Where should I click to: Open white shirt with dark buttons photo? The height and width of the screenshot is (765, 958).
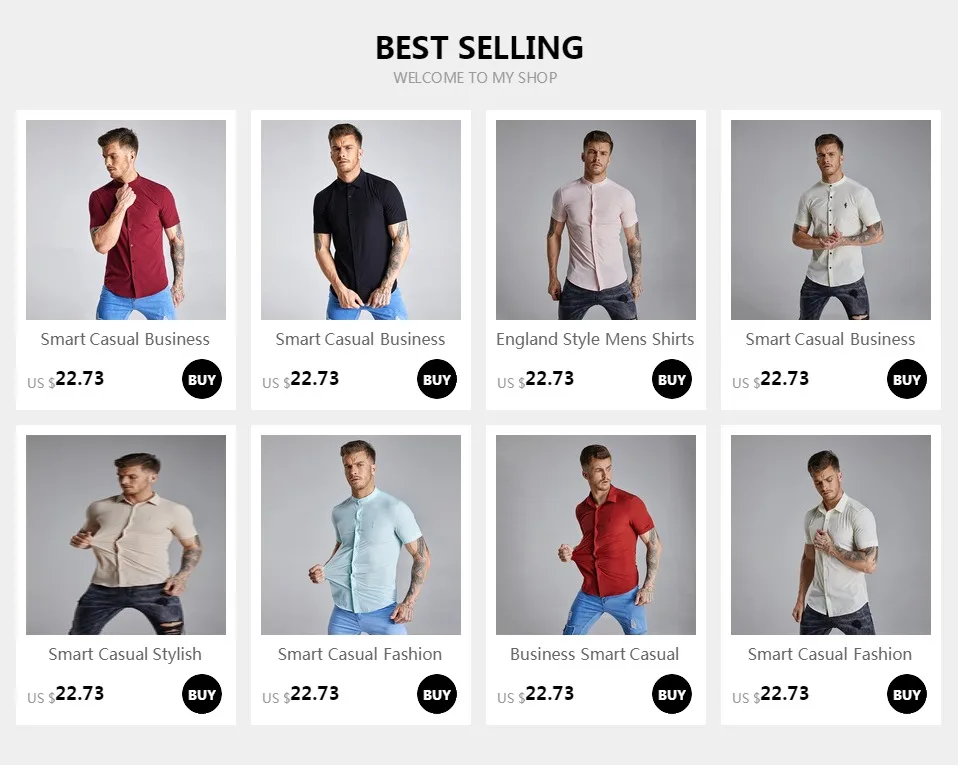point(831,220)
